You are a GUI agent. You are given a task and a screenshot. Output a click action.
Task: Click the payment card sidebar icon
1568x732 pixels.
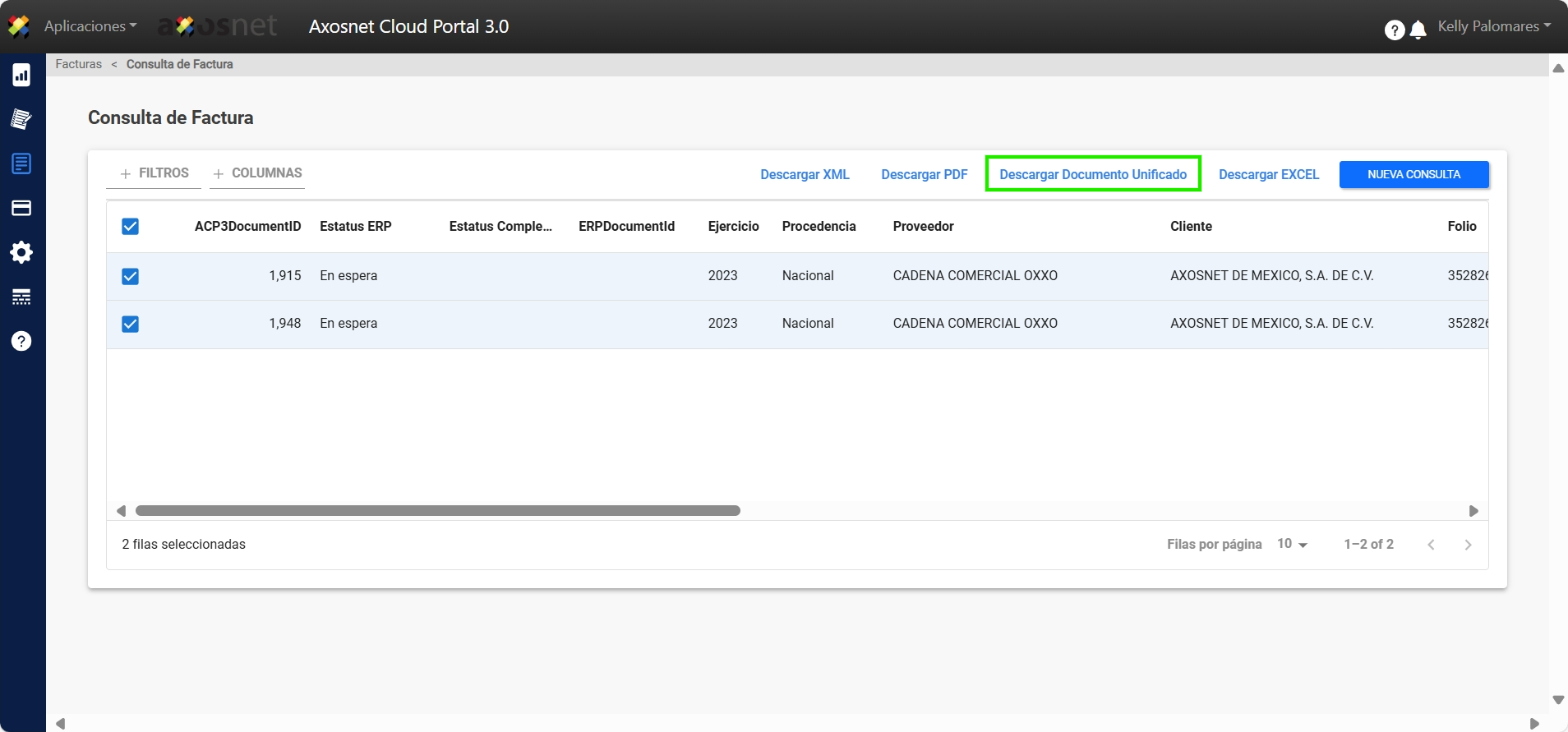tap(21, 208)
